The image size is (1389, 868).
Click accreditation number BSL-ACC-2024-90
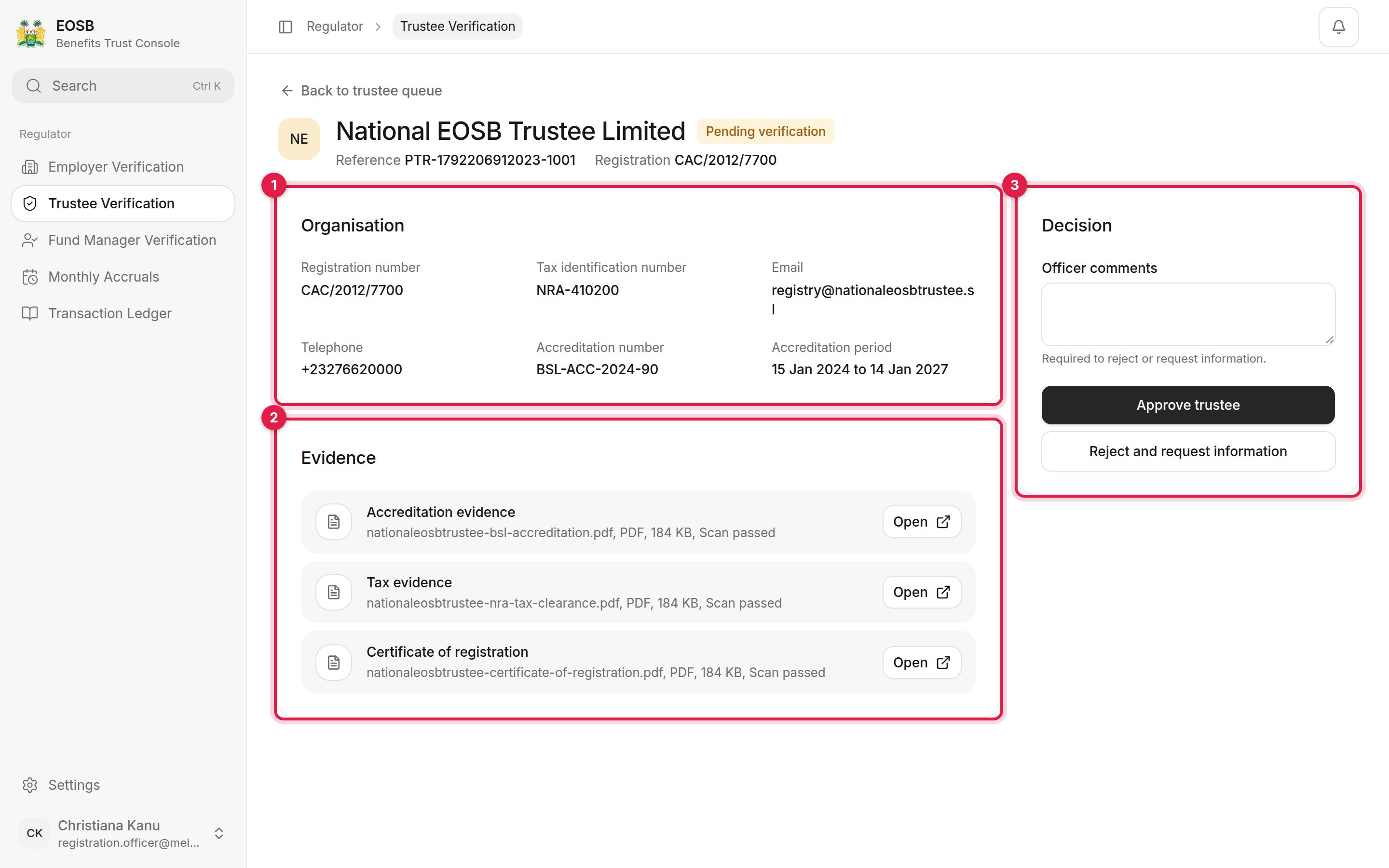[597, 369]
